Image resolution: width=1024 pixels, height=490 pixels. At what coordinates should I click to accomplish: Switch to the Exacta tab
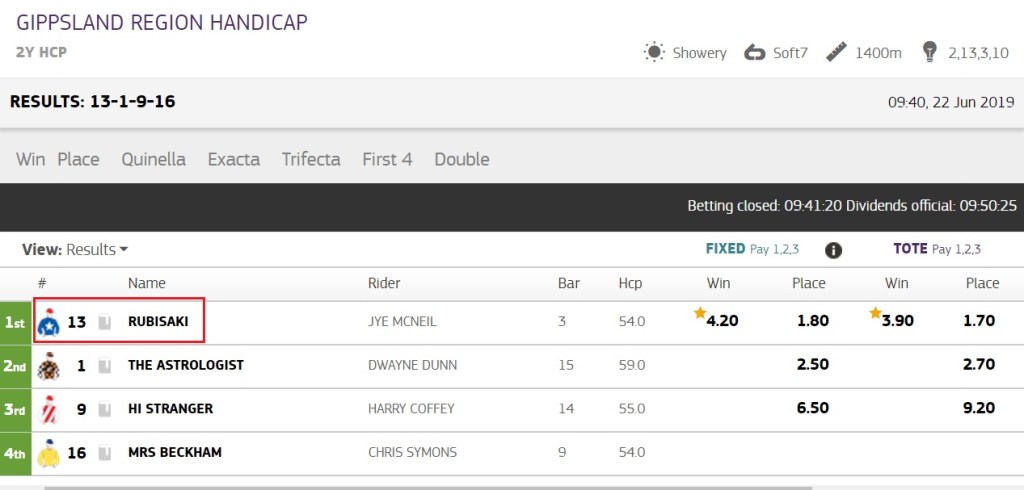point(234,159)
